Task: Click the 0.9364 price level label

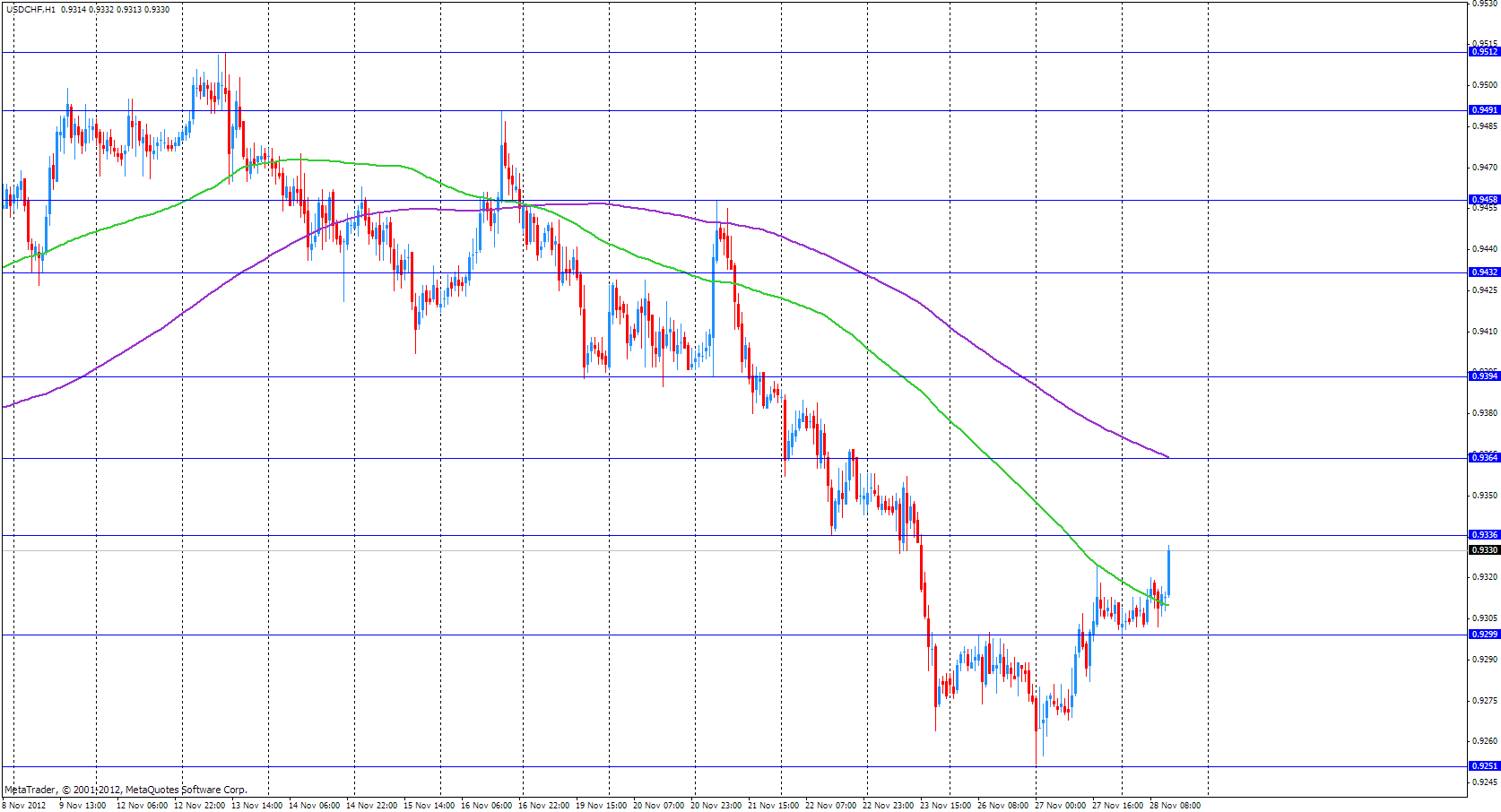Action: (x=1484, y=458)
